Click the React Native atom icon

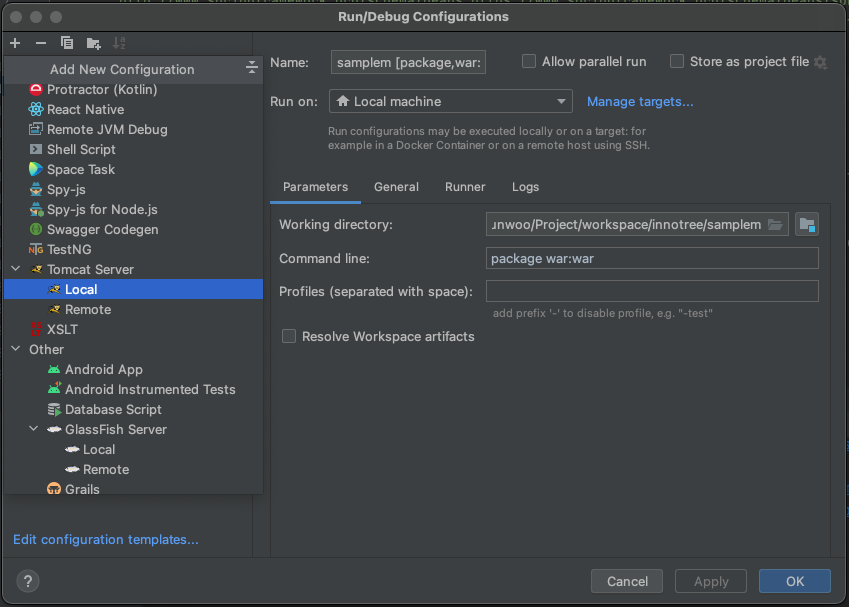(x=36, y=109)
